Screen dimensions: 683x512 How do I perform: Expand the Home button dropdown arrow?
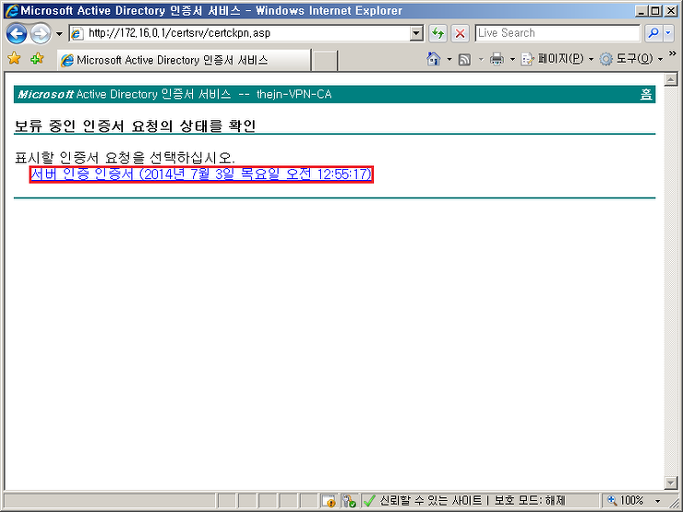(x=449, y=59)
